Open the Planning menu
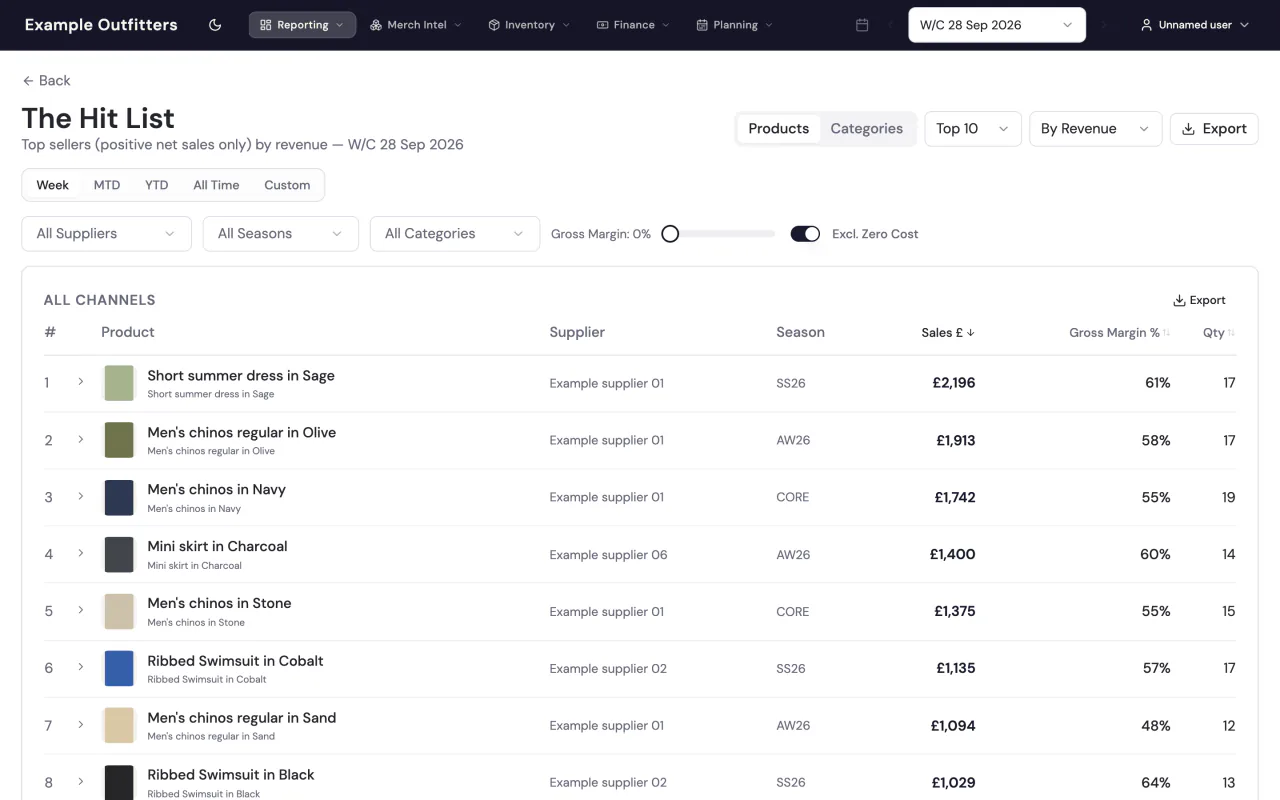1280x800 pixels. click(735, 25)
